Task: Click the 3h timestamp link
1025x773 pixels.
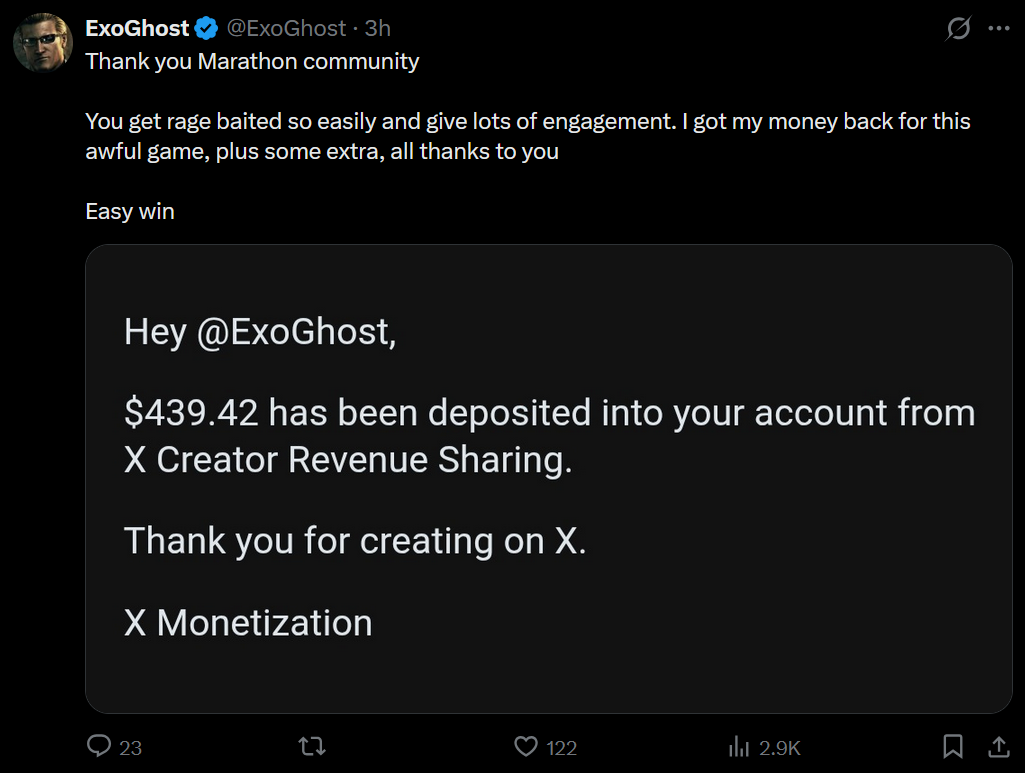Action: tap(377, 28)
